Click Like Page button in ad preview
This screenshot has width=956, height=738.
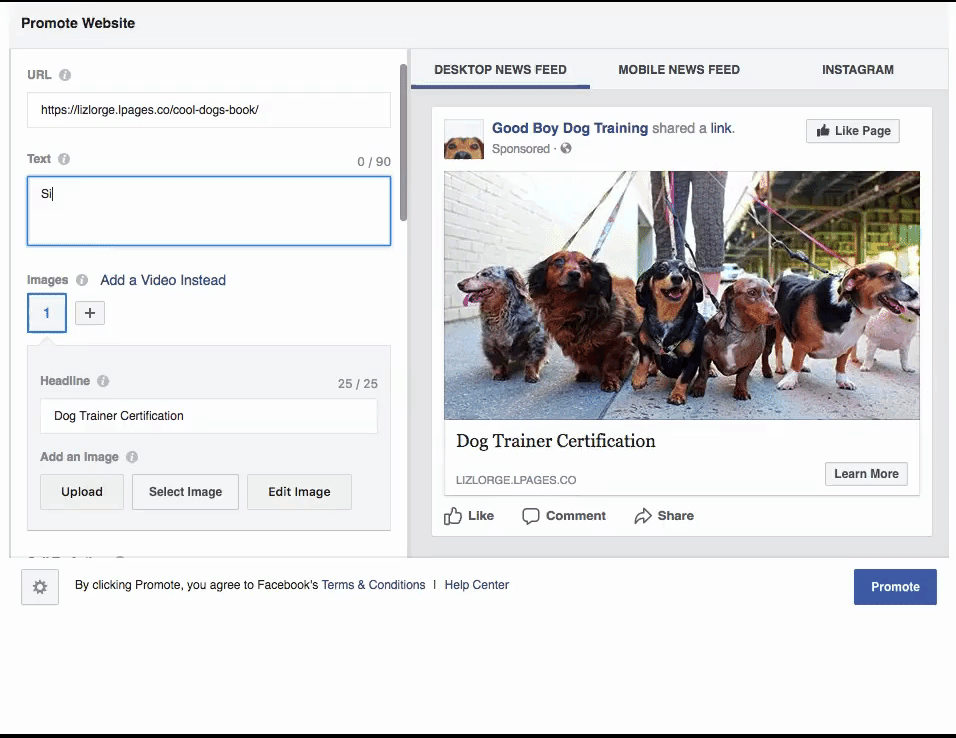[x=852, y=131]
